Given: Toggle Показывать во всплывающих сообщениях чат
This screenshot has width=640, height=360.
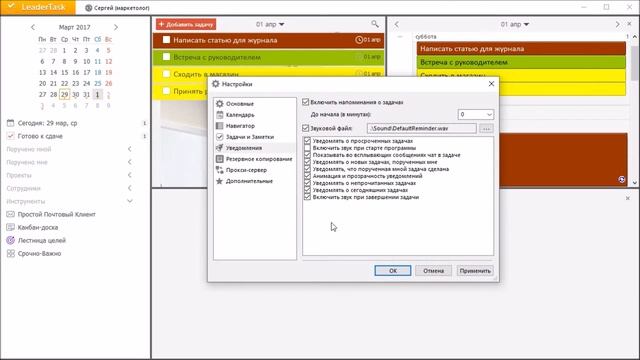Looking at the screenshot, I should pyautogui.click(x=307, y=155).
